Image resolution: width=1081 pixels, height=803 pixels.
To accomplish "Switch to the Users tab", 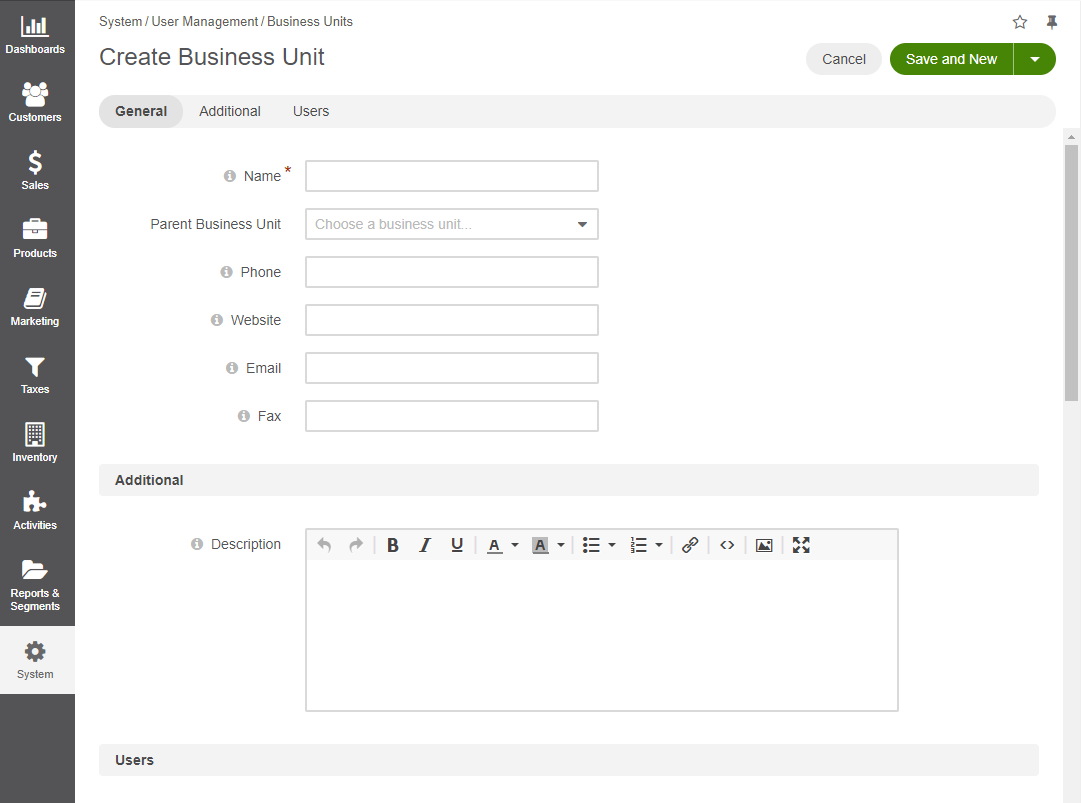I will click(311, 112).
